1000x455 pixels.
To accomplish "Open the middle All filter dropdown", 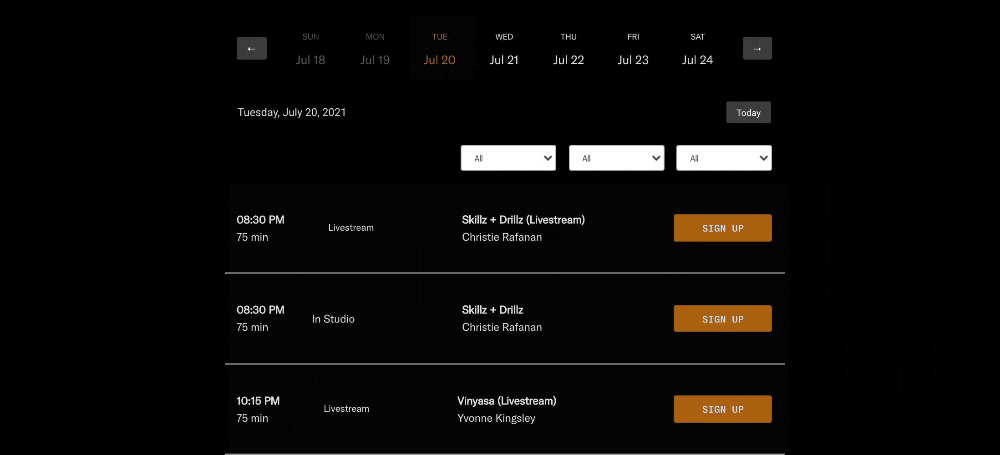I will click(616, 158).
